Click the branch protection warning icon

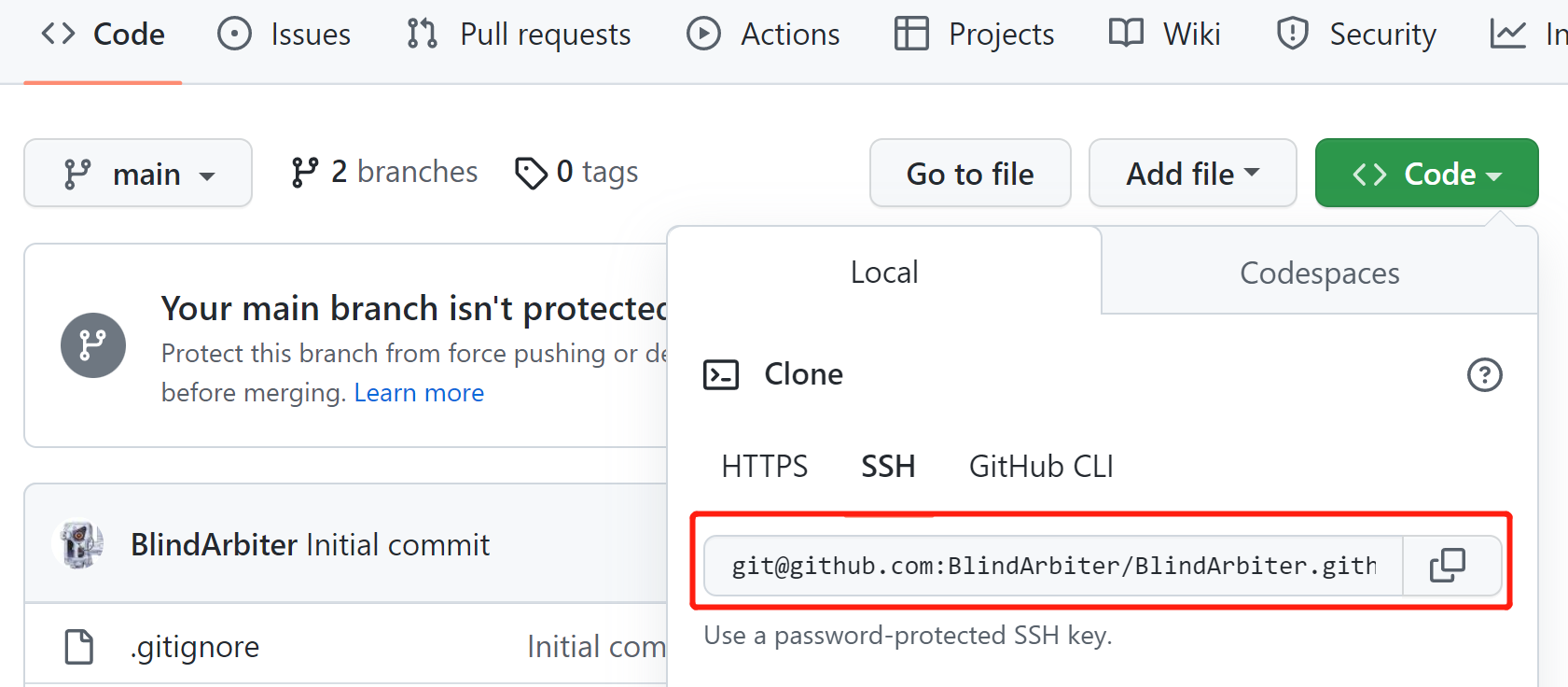click(x=93, y=345)
